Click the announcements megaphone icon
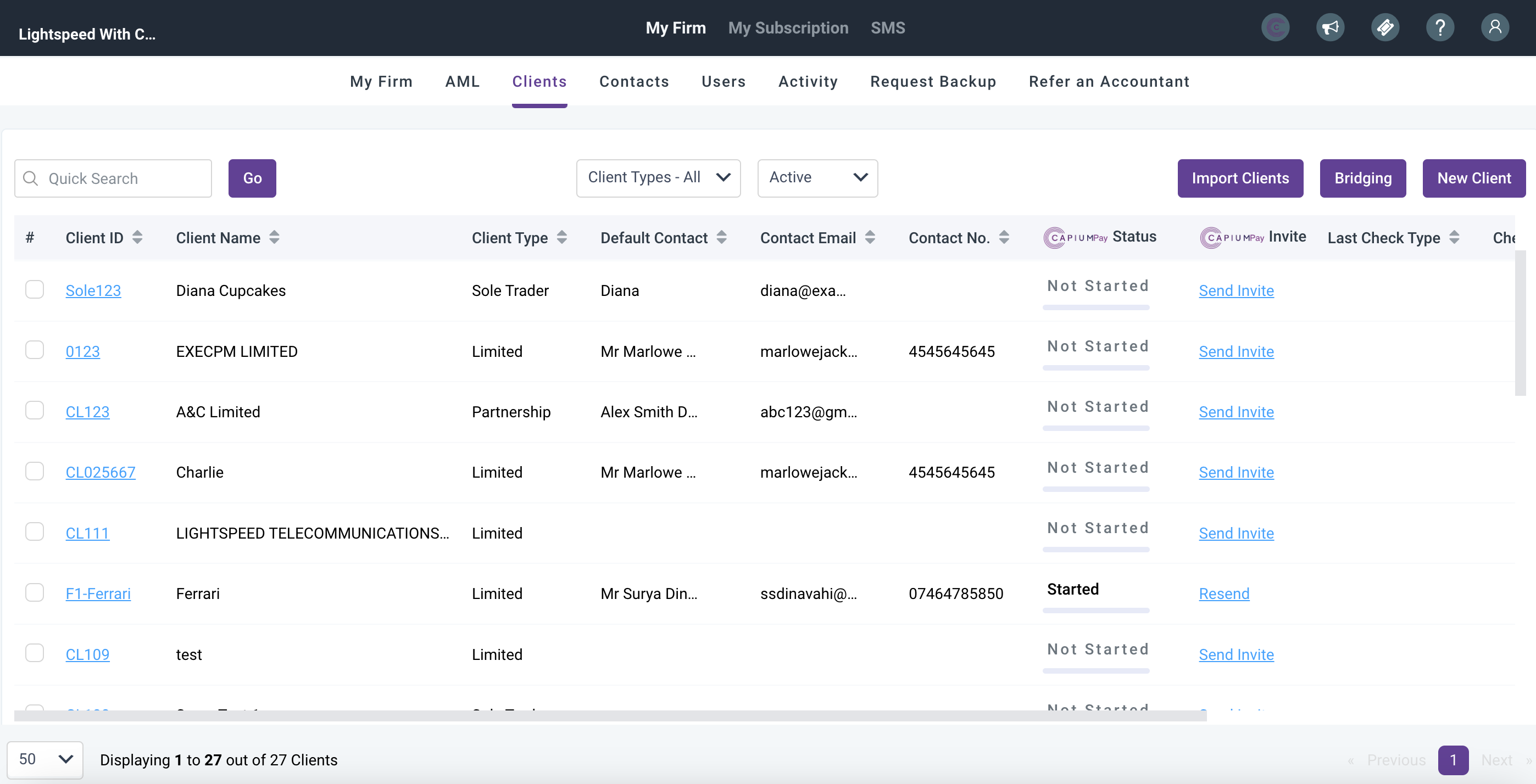 click(x=1329, y=27)
